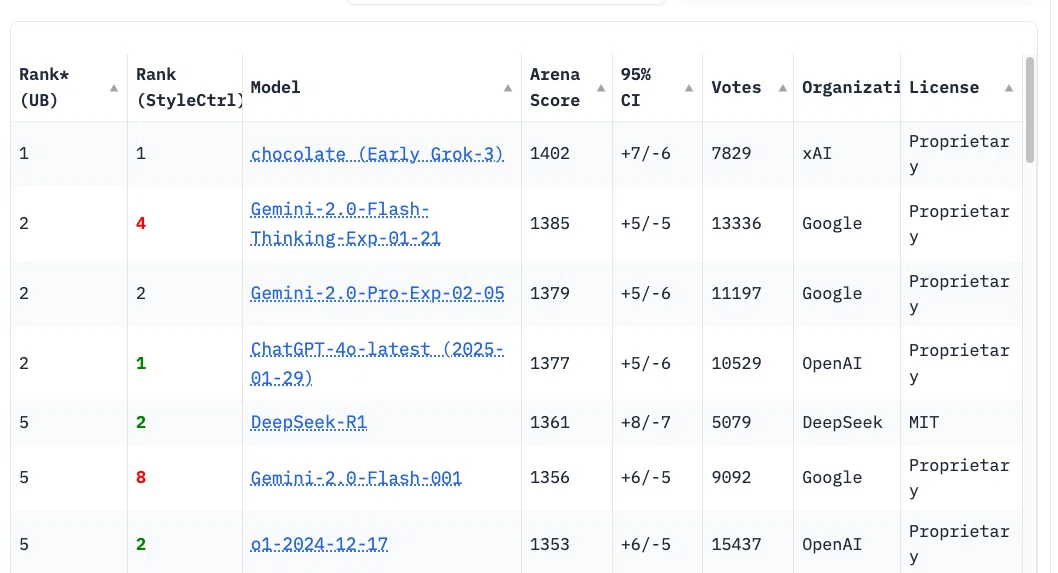Sort table by Model name arrow
This screenshot has width=1058, height=573.
click(x=507, y=88)
